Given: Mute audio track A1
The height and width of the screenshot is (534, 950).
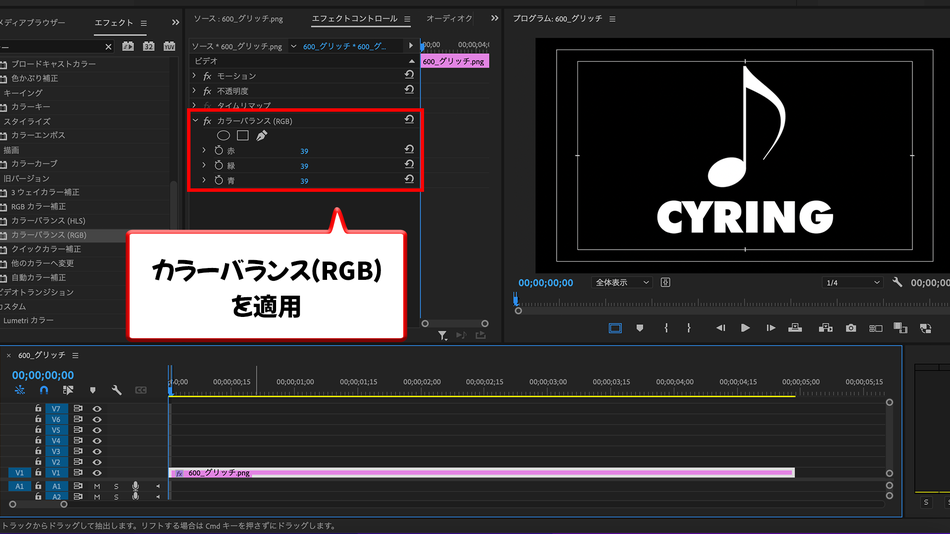Looking at the screenshot, I should coord(97,486).
